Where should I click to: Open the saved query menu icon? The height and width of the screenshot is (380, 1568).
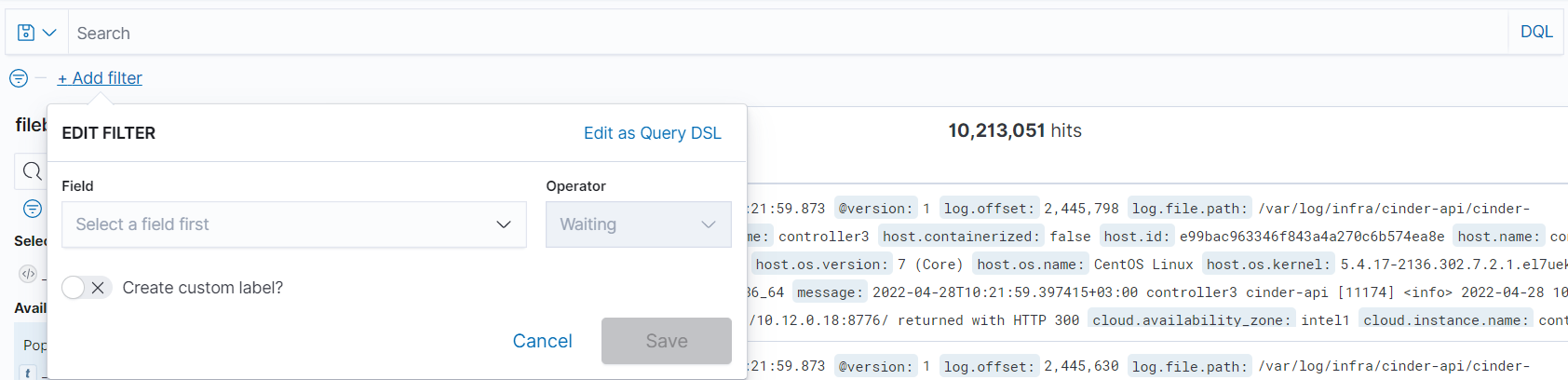[26, 33]
